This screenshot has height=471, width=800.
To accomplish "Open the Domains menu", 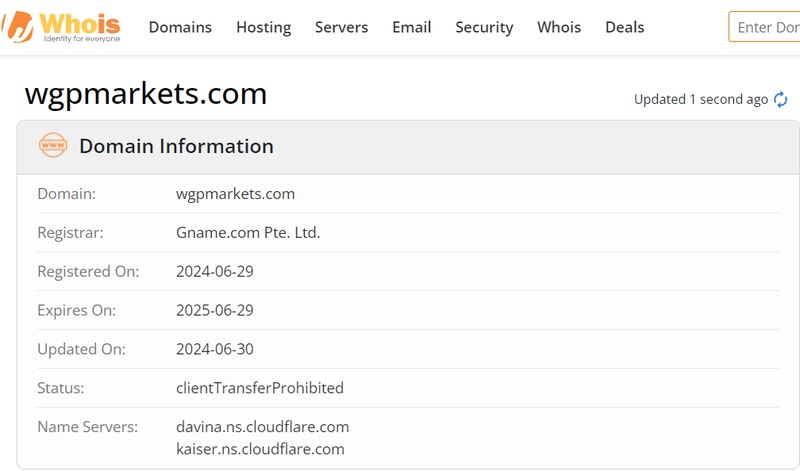I will 180,27.
